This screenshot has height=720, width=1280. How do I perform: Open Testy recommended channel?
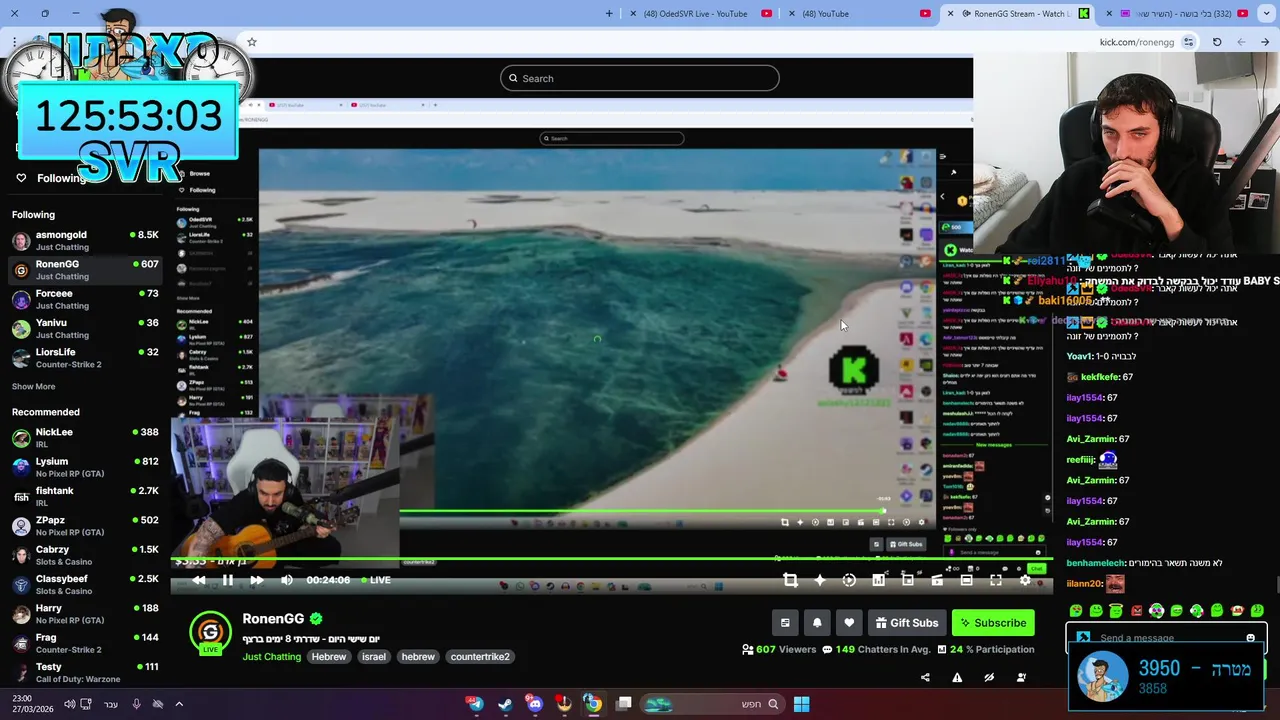(x=85, y=672)
